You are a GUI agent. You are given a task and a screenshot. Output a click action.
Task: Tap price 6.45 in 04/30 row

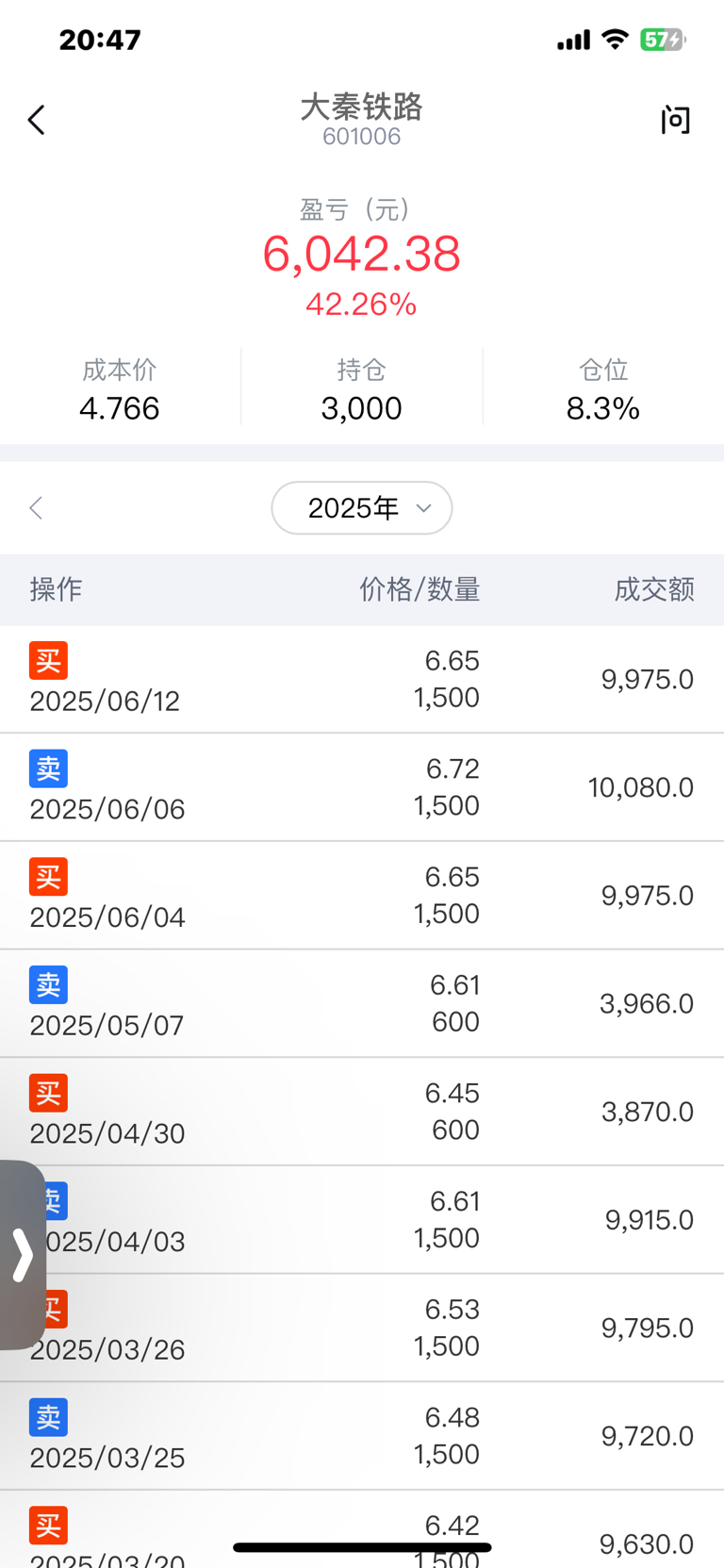452,1093
